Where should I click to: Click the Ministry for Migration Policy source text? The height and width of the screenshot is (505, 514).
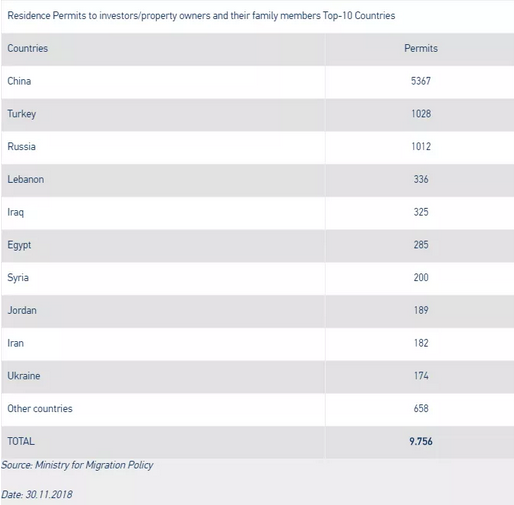pyautogui.click(x=94, y=465)
